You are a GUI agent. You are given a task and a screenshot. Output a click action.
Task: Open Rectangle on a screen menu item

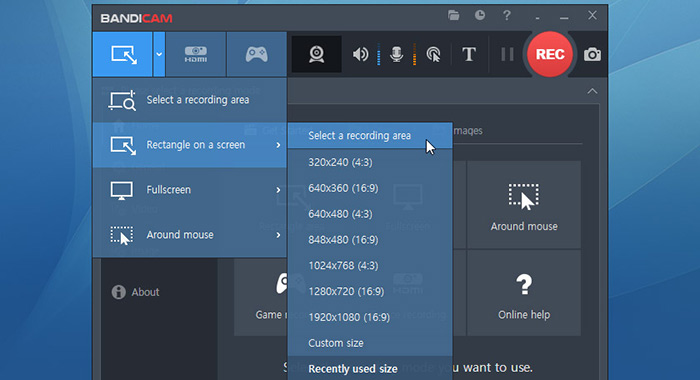[190, 145]
